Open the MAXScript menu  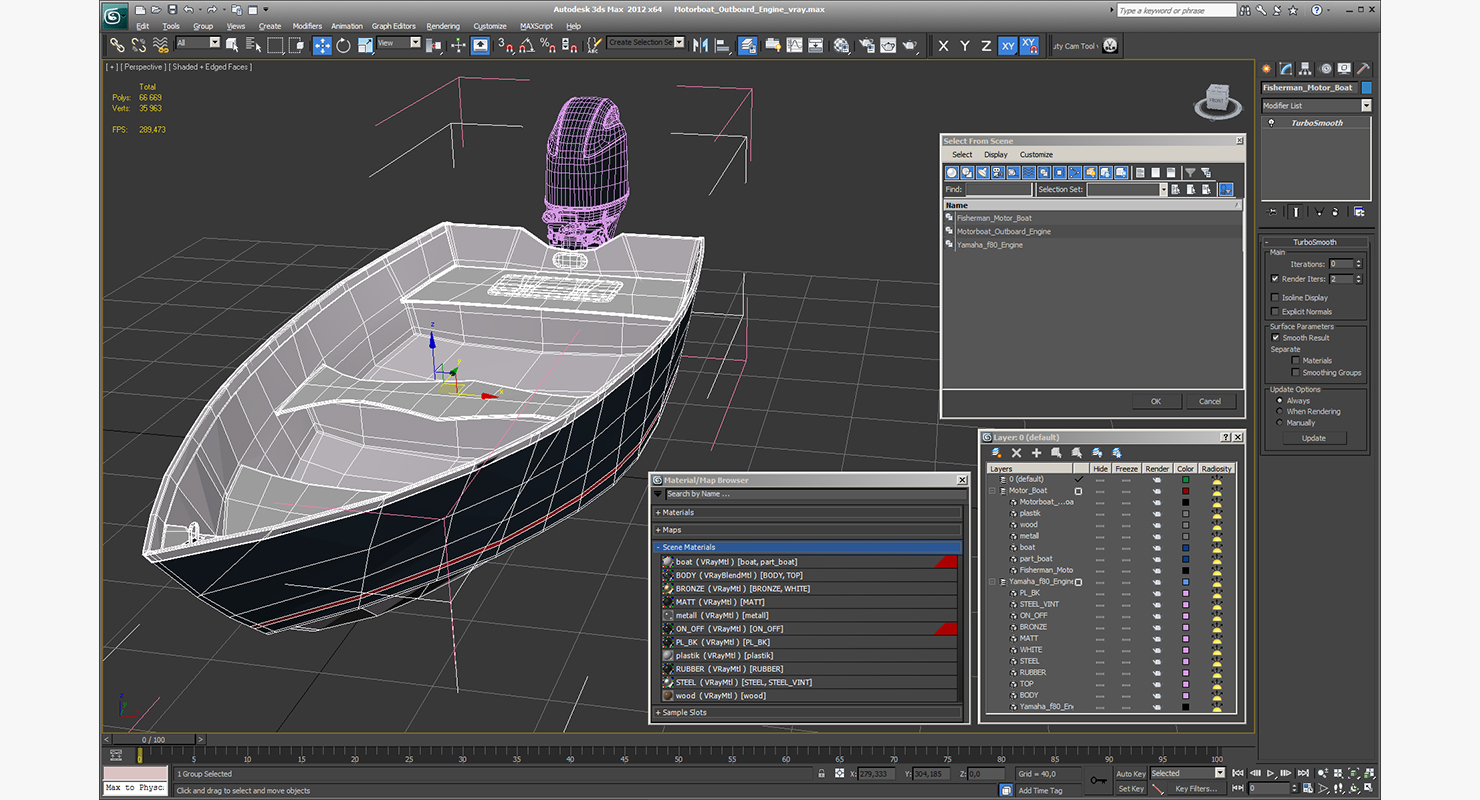point(536,26)
